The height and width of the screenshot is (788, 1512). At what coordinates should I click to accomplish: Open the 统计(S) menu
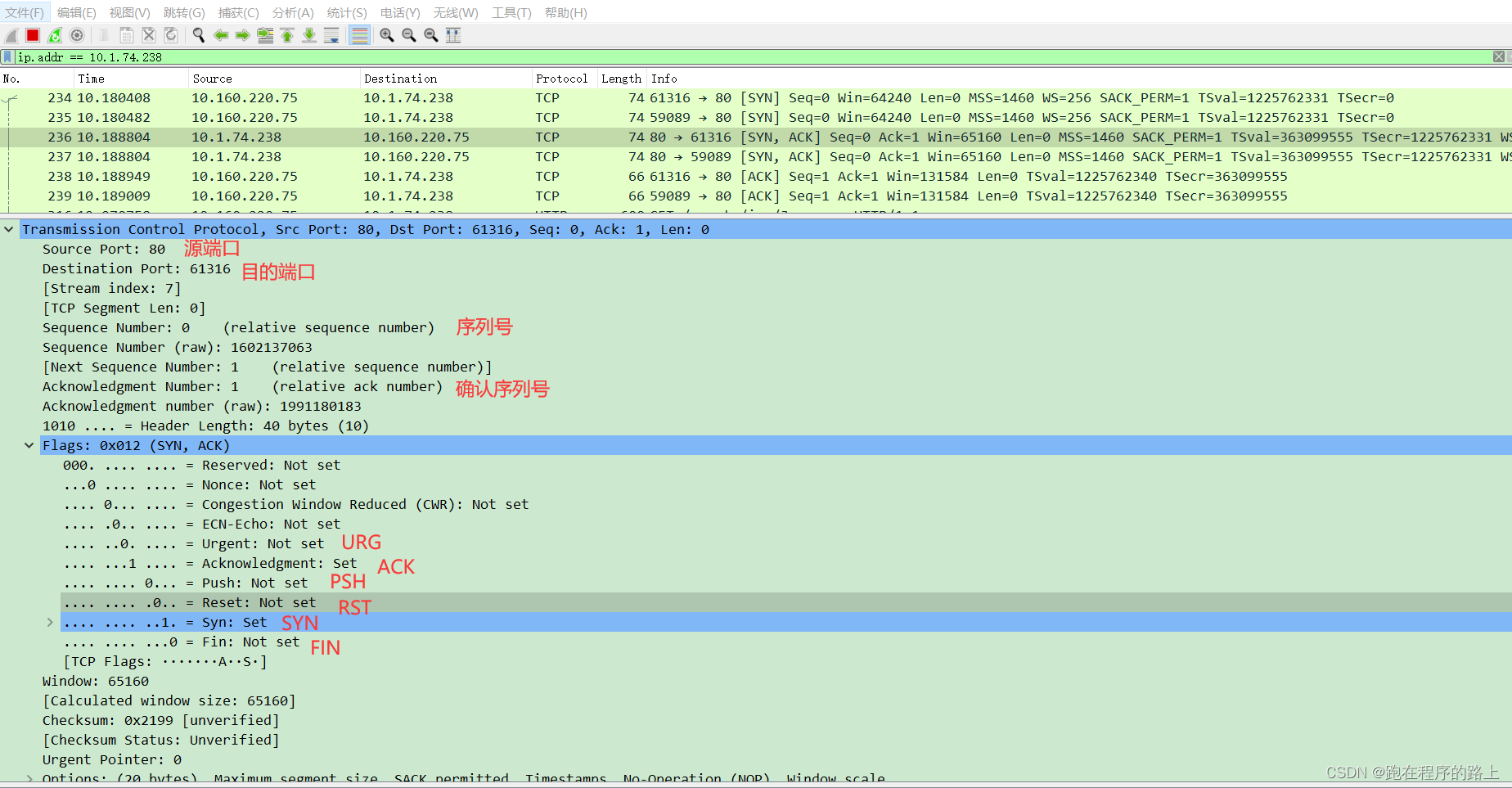click(x=347, y=13)
